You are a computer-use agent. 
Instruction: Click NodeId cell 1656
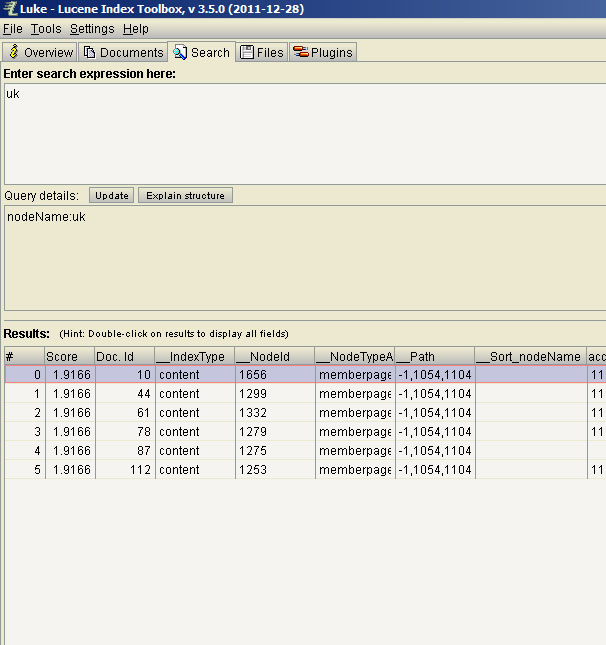275,374
